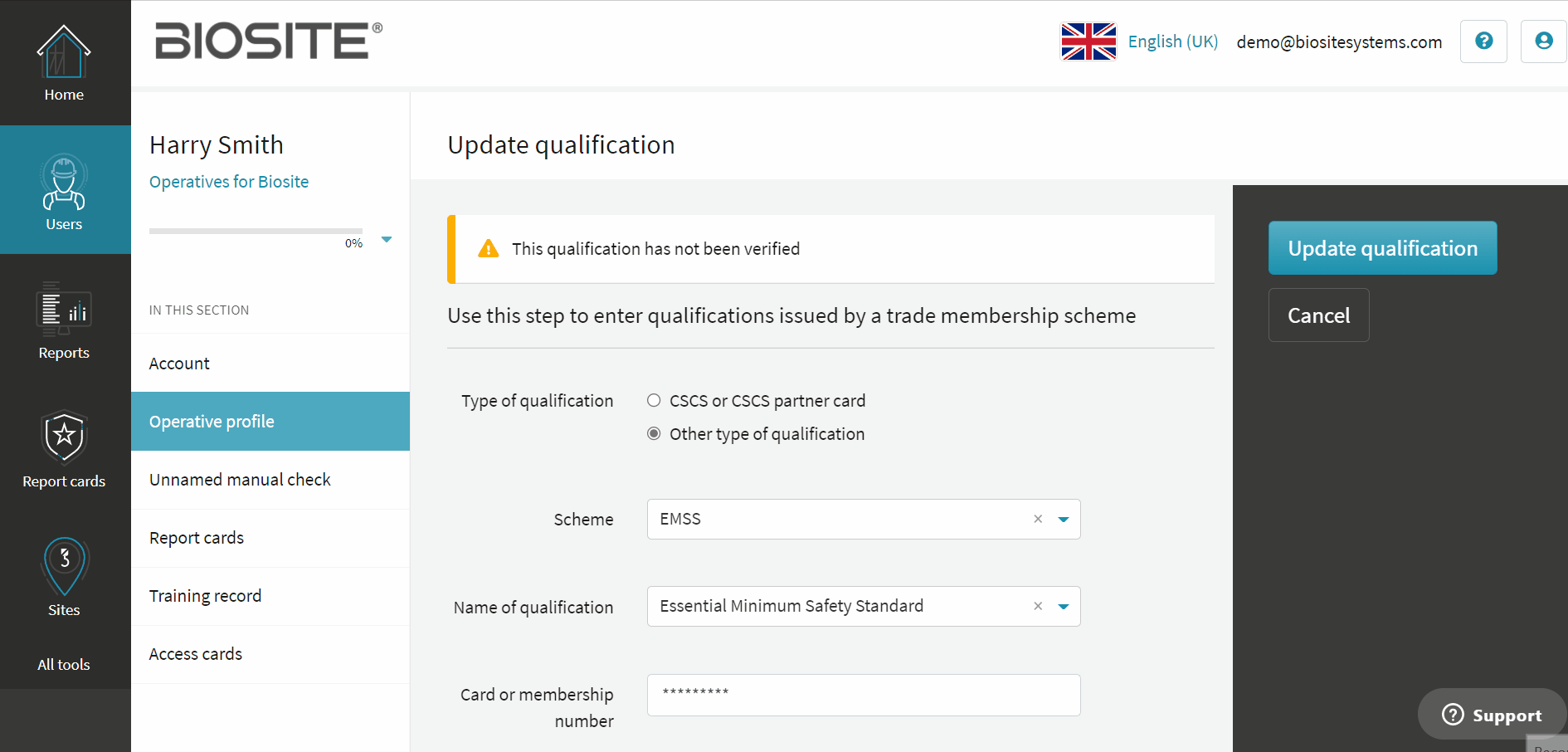The height and width of the screenshot is (752, 1568).
Task: Open the Report cards shield icon
Action: [x=64, y=437]
